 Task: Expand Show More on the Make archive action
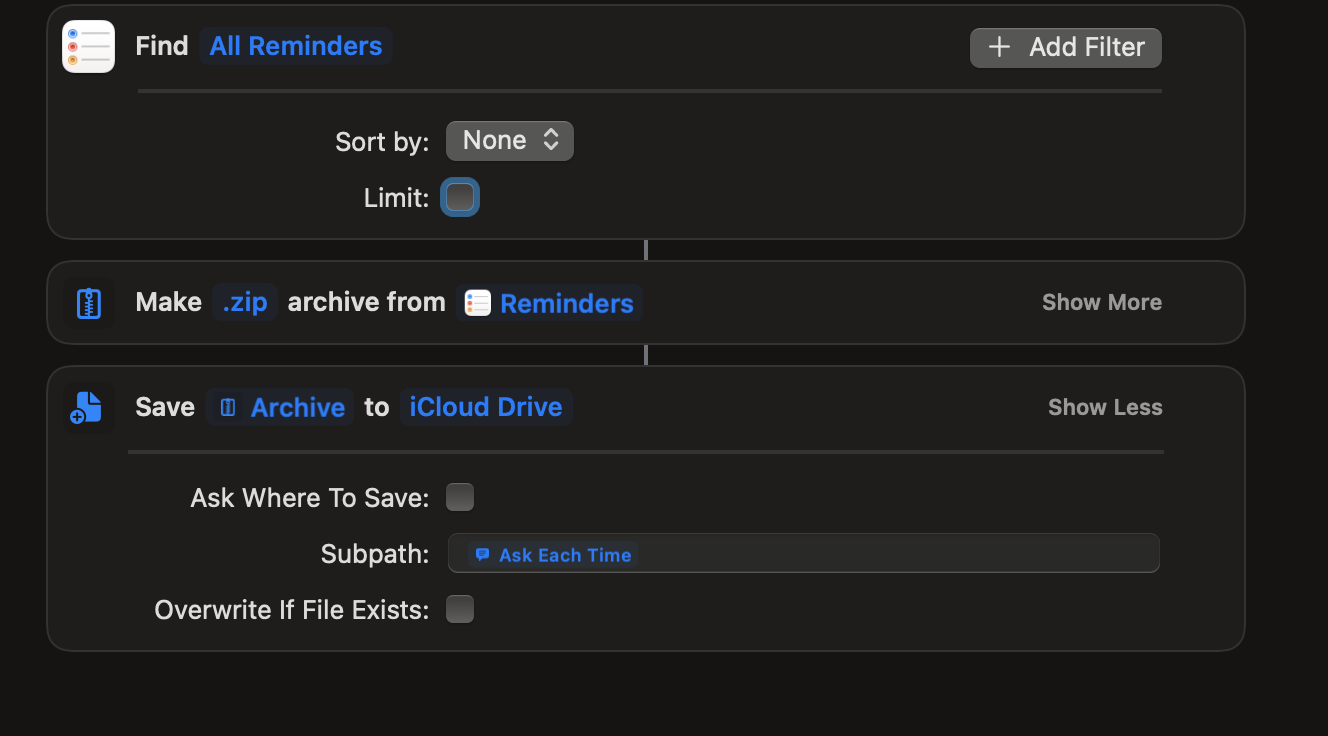tap(1101, 301)
